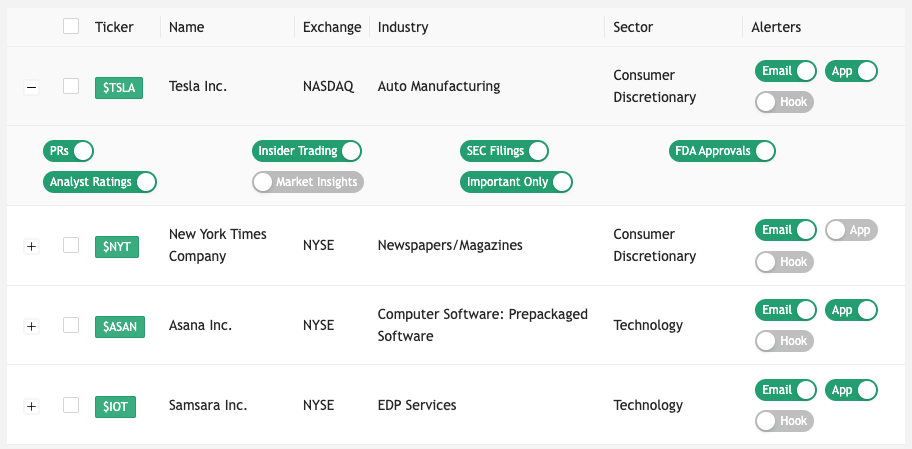Image resolution: width=912 pixels, height=449 pixels.
Task: Expand the Asana Inc. row
Action: (x=31, y=326)
